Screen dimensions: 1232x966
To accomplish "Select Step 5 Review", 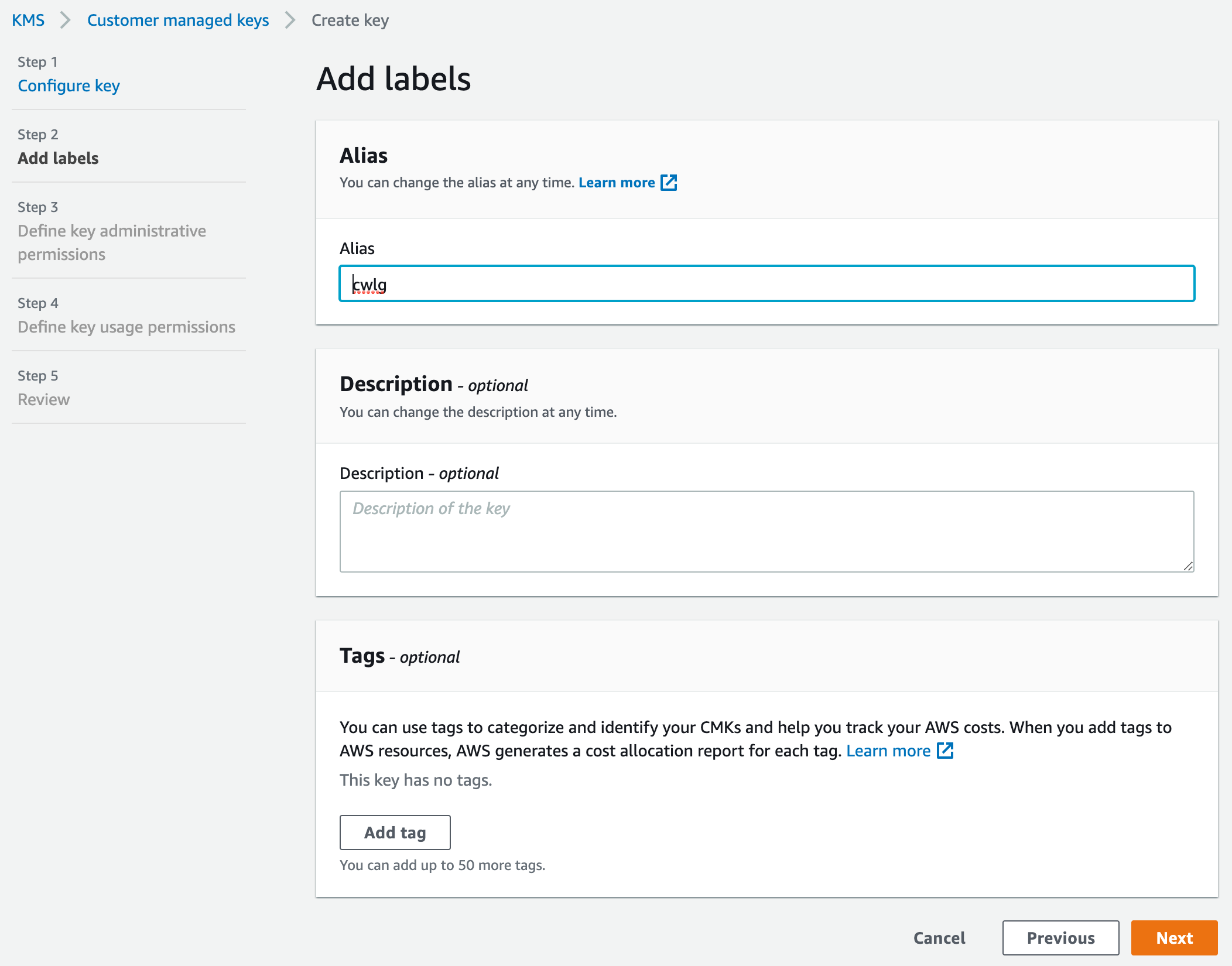I will (43, 399).
